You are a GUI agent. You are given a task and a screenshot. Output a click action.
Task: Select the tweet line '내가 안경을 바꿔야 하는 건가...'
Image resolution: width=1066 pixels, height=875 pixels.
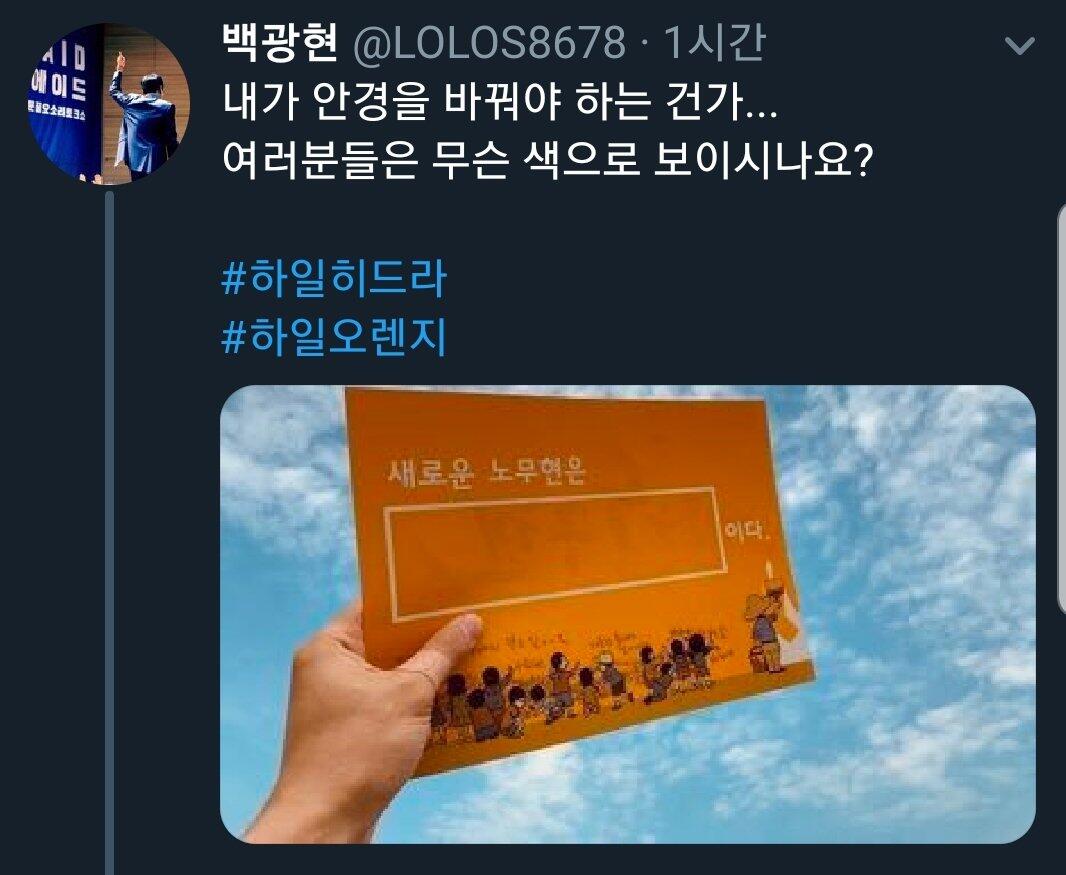[x=500, y=103]
